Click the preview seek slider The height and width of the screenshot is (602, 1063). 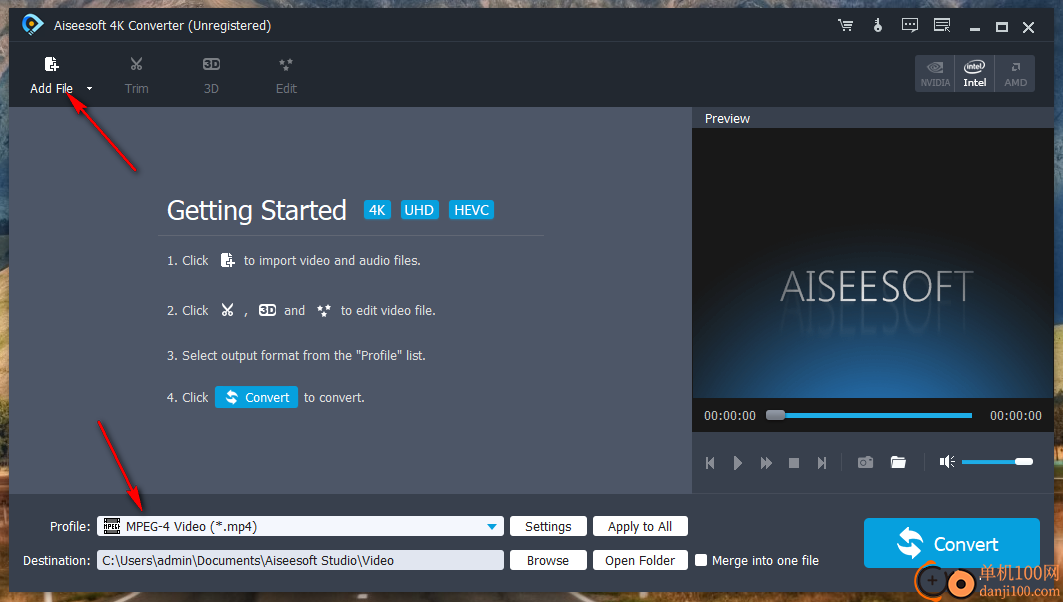869,415
